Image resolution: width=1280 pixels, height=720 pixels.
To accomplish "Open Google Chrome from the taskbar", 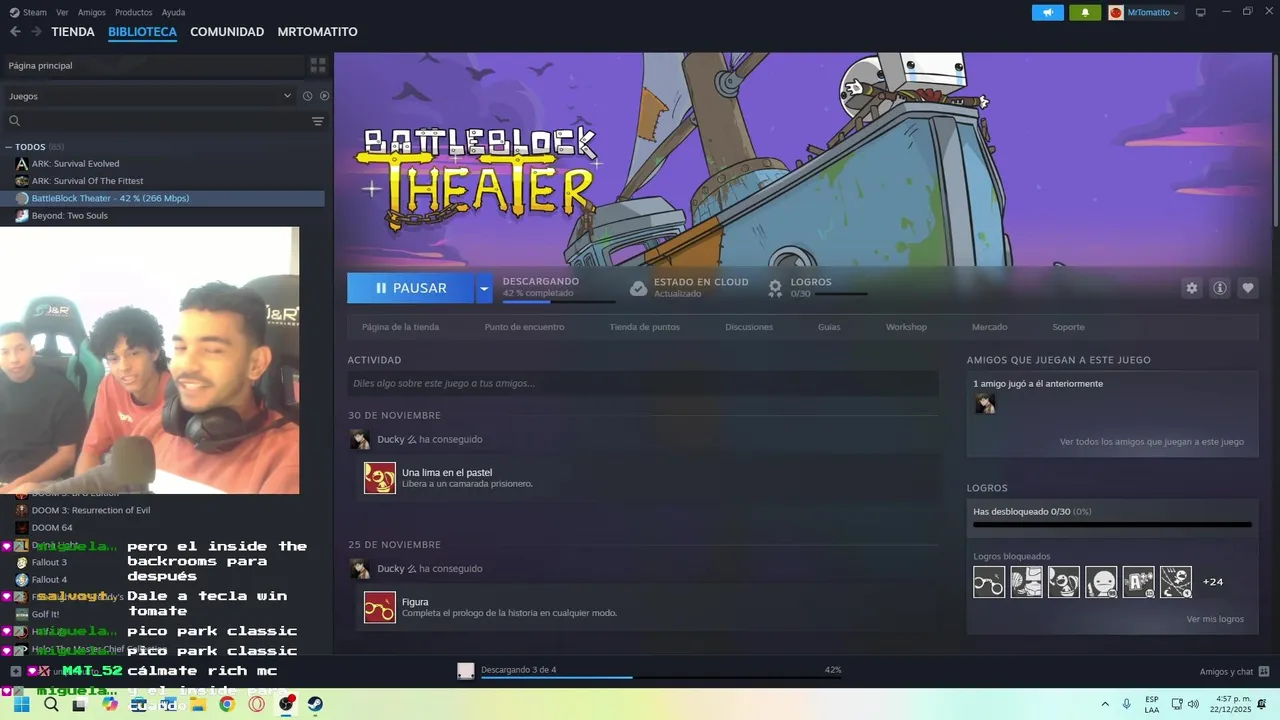I will point(227,704).
